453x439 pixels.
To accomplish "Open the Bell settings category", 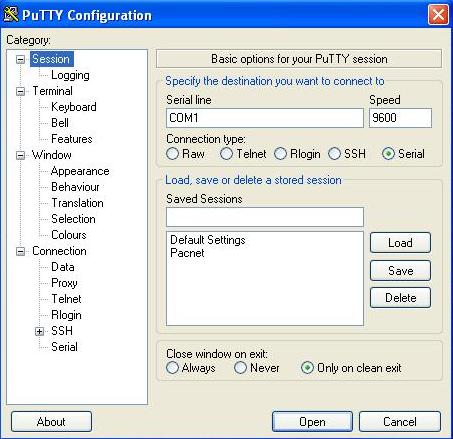I will [x=60, y=123].
